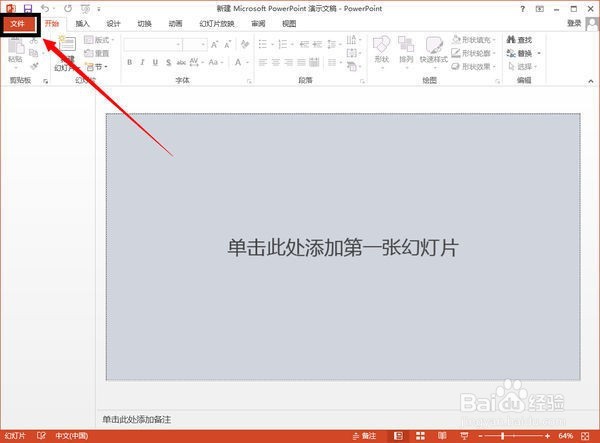Click the 新建幻灯片 New Slide icon
Image resolution: width=600 pixels, height=443 pixels.
point(67,43)
